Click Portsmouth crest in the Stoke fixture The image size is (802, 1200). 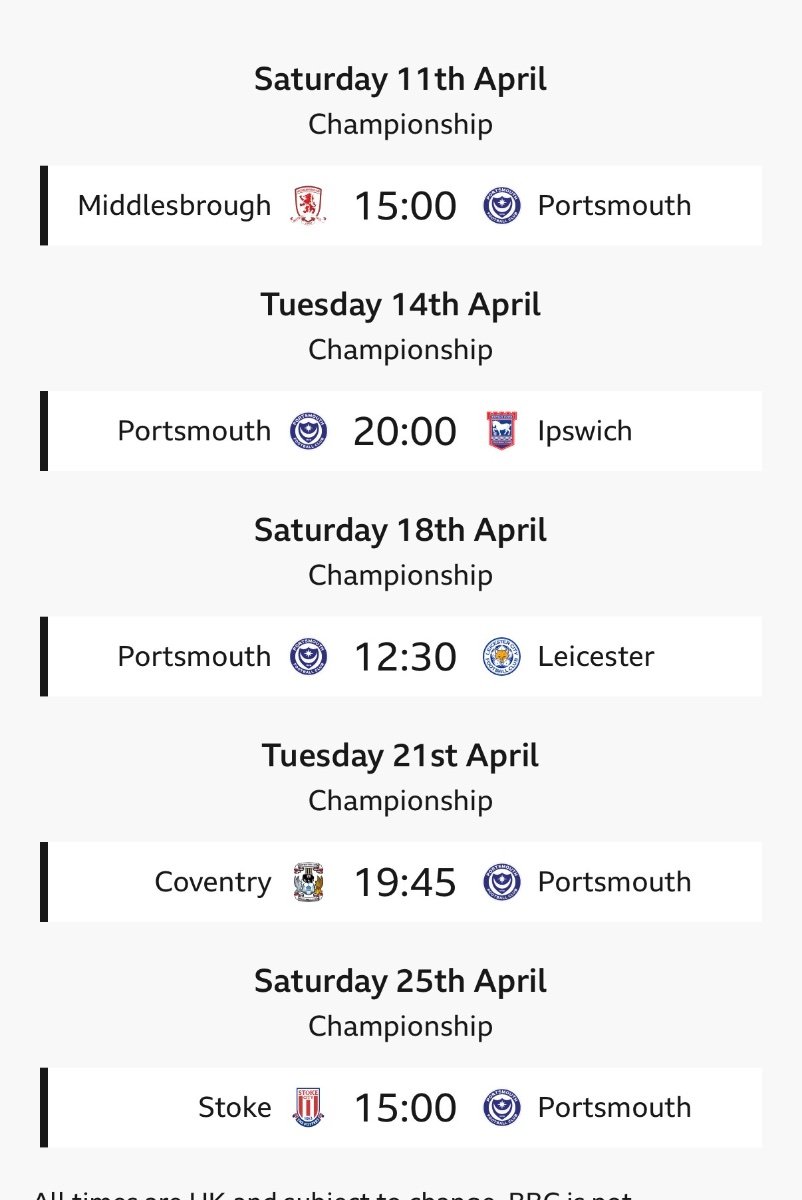pyautogui.click(x=502, y=1107)
